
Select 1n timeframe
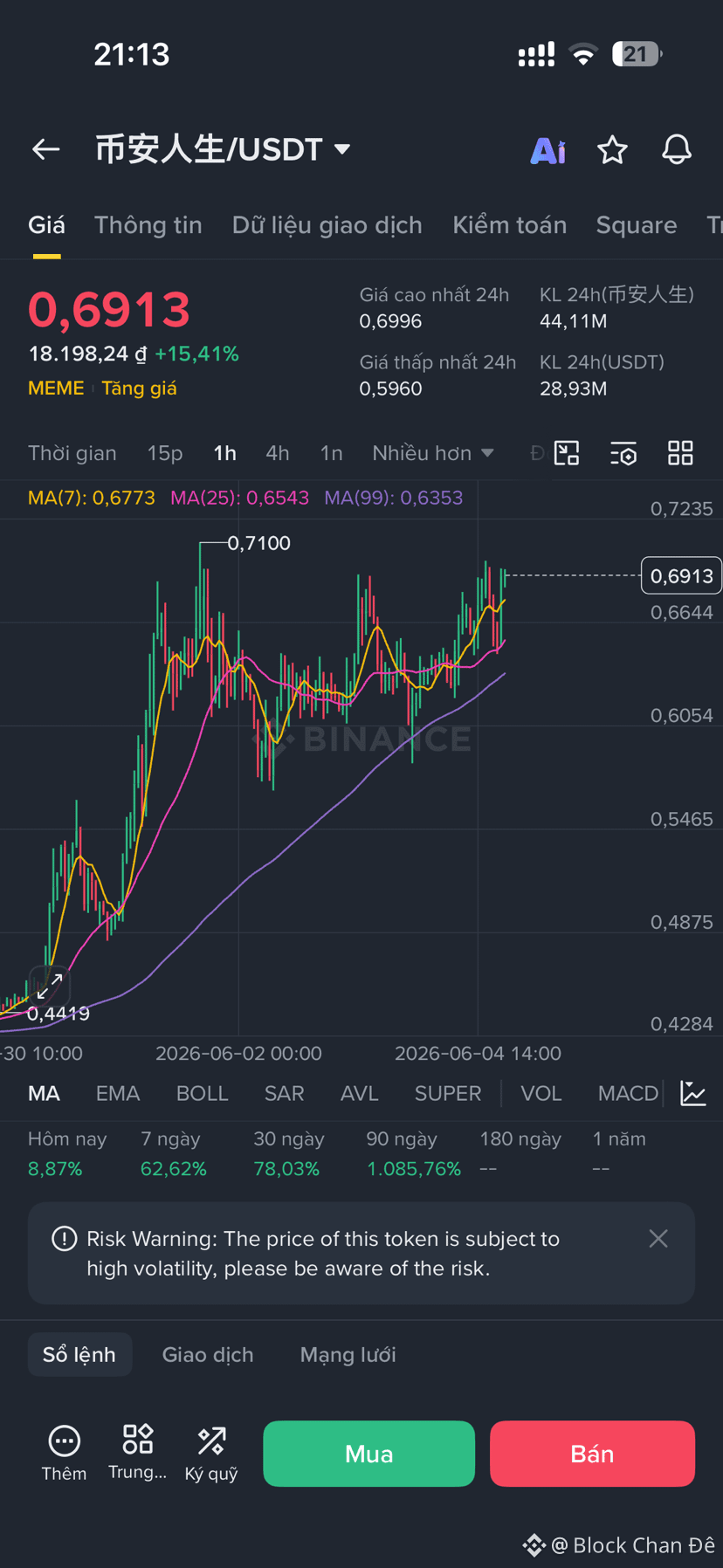tap(331, 453)
